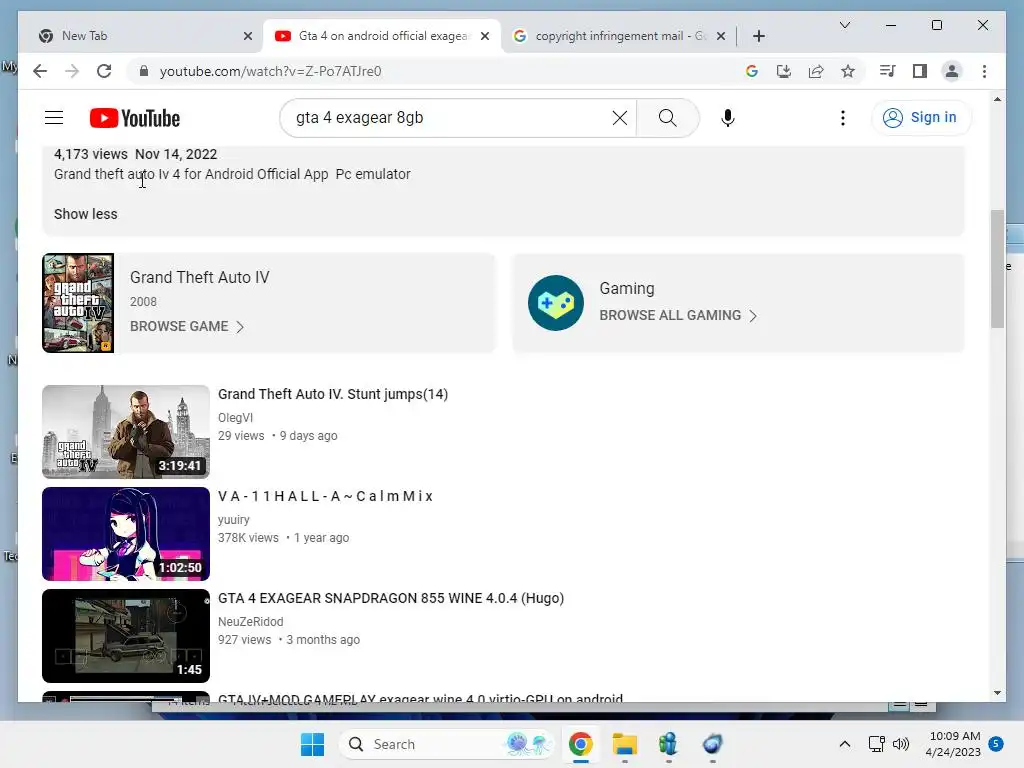The image size is (1024, 768).
Task: Open Grand Theft Auto IV. Stunt jumps(14) title
Action: (332, 394)
